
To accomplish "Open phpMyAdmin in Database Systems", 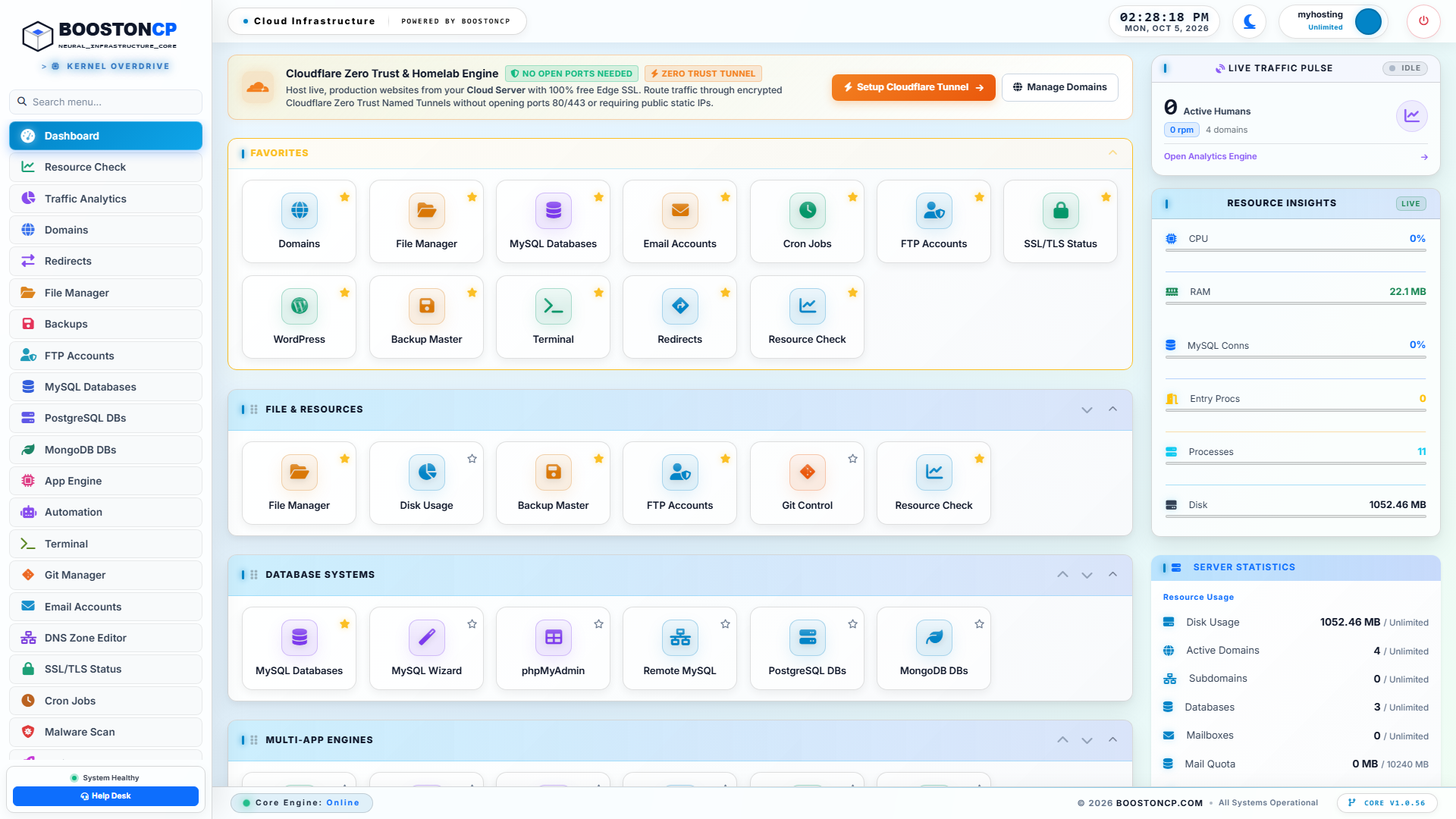I will [x=553, y=648].
